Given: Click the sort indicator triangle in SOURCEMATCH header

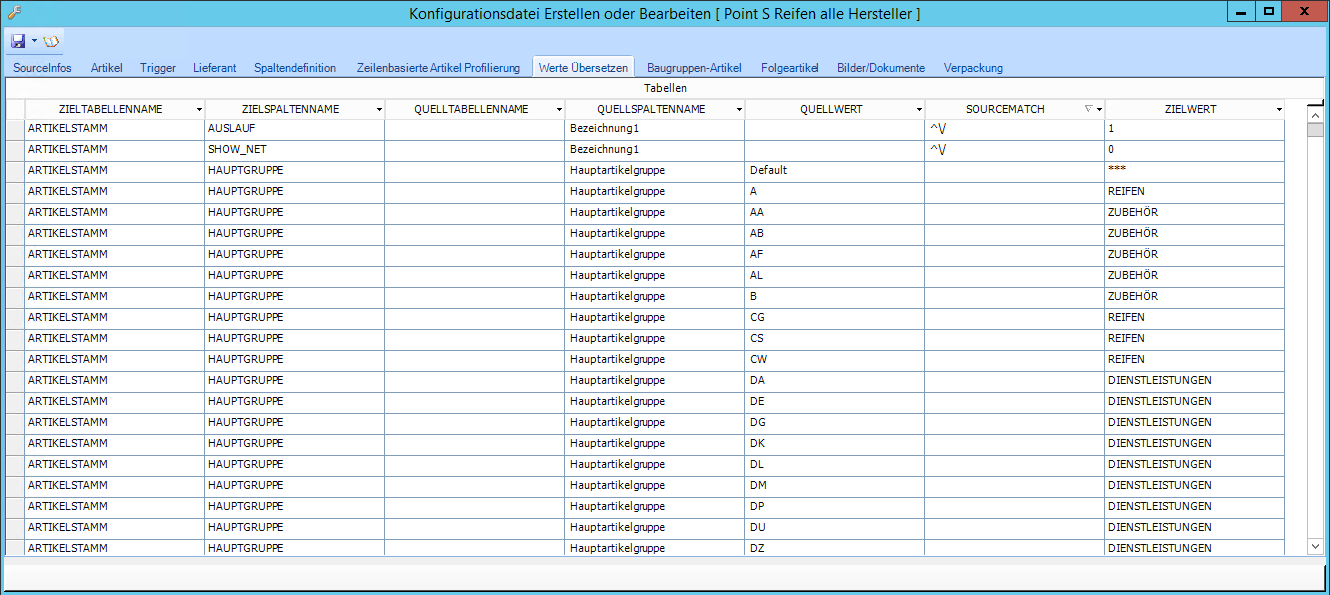Looking at the screenshot, I should coord(1088,109).
